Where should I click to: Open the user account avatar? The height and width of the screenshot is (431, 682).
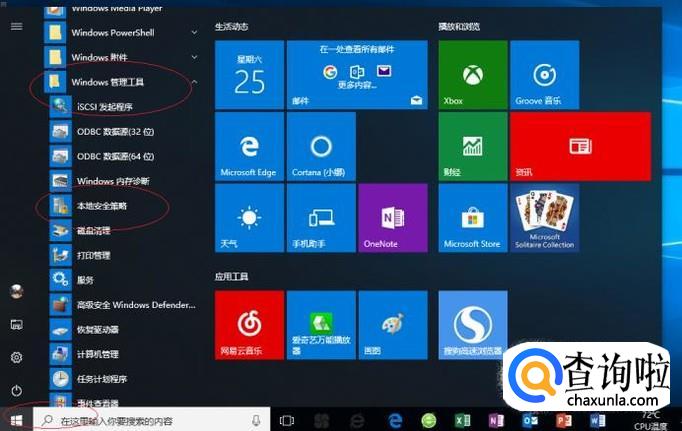(x=17, y=291)
